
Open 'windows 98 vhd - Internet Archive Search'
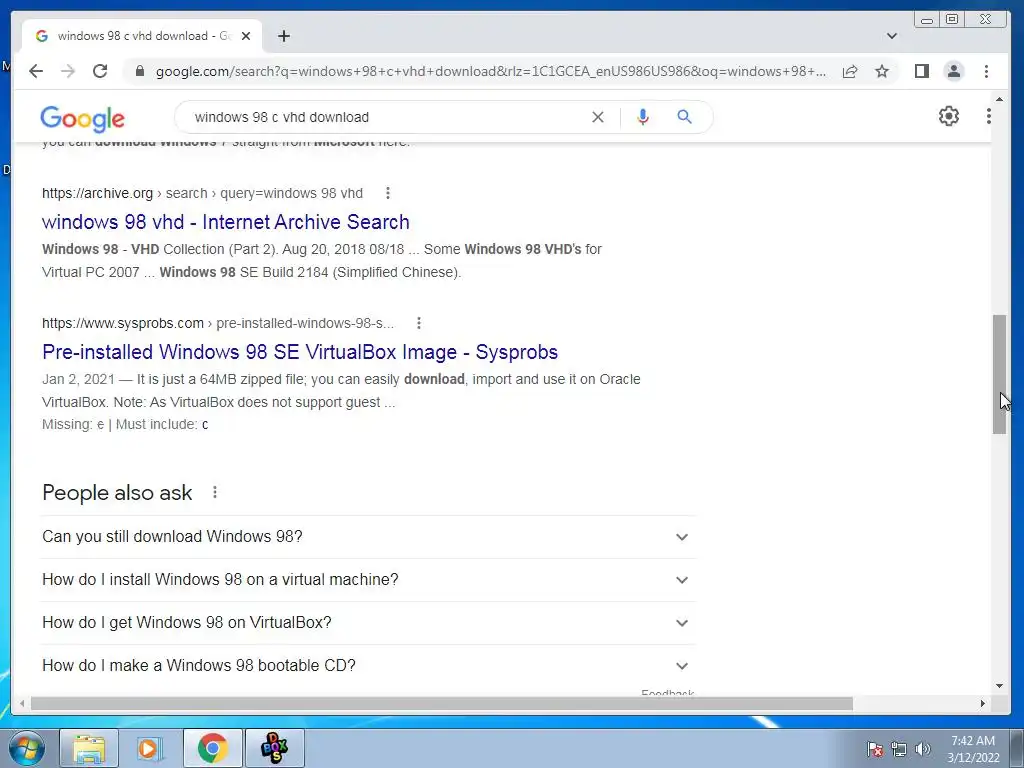tap(226, 222)
